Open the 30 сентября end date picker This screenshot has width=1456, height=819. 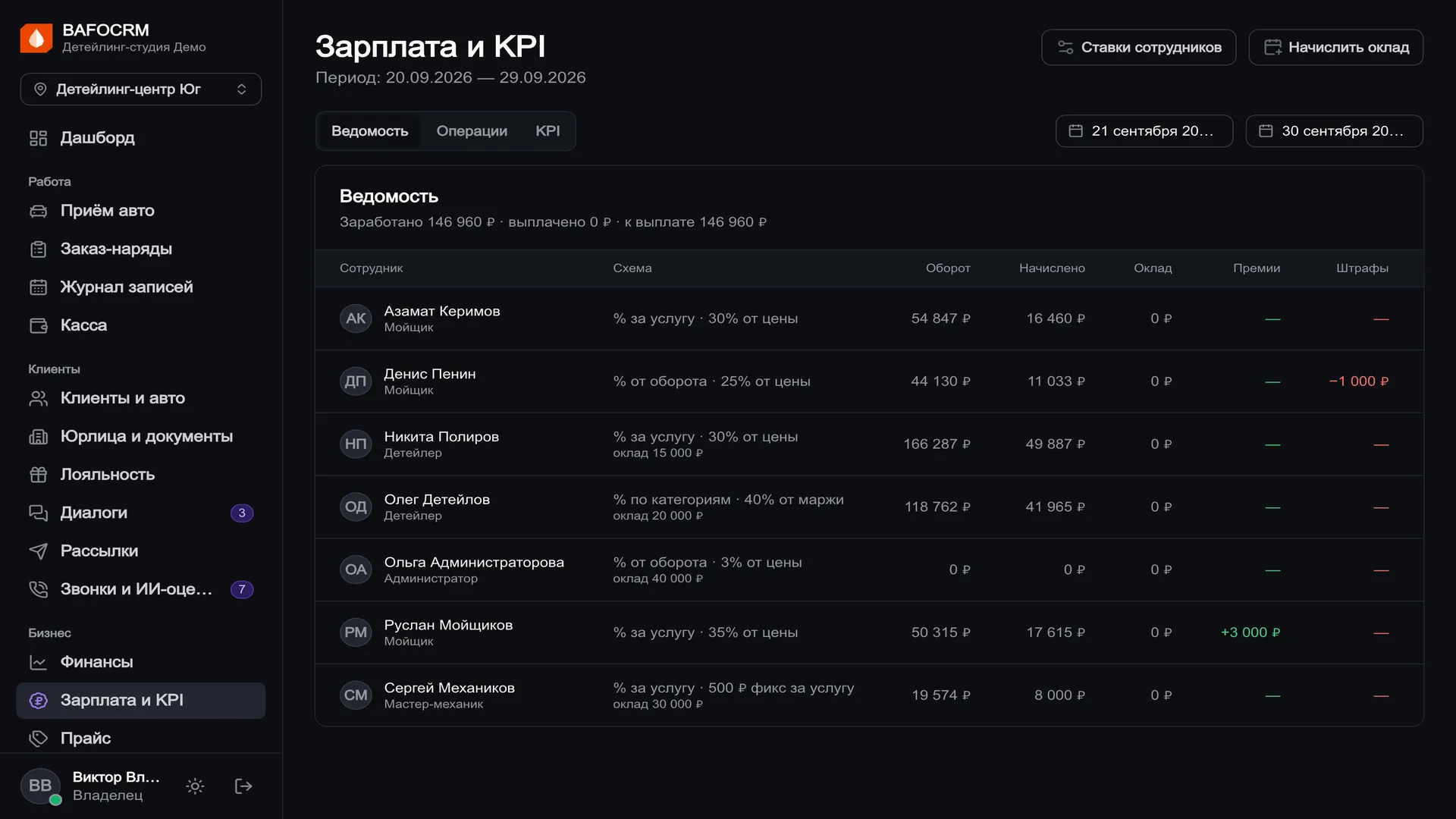[x=1334, y=131]
